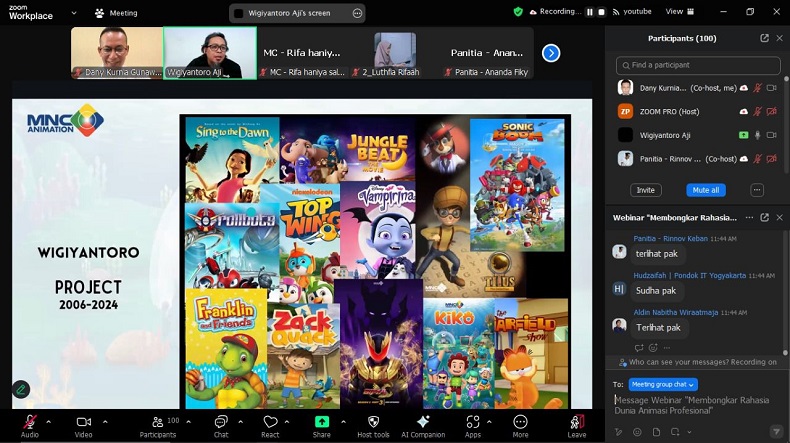Open the React heart icon
Screen dimensions: 790x443
point(270,422)
